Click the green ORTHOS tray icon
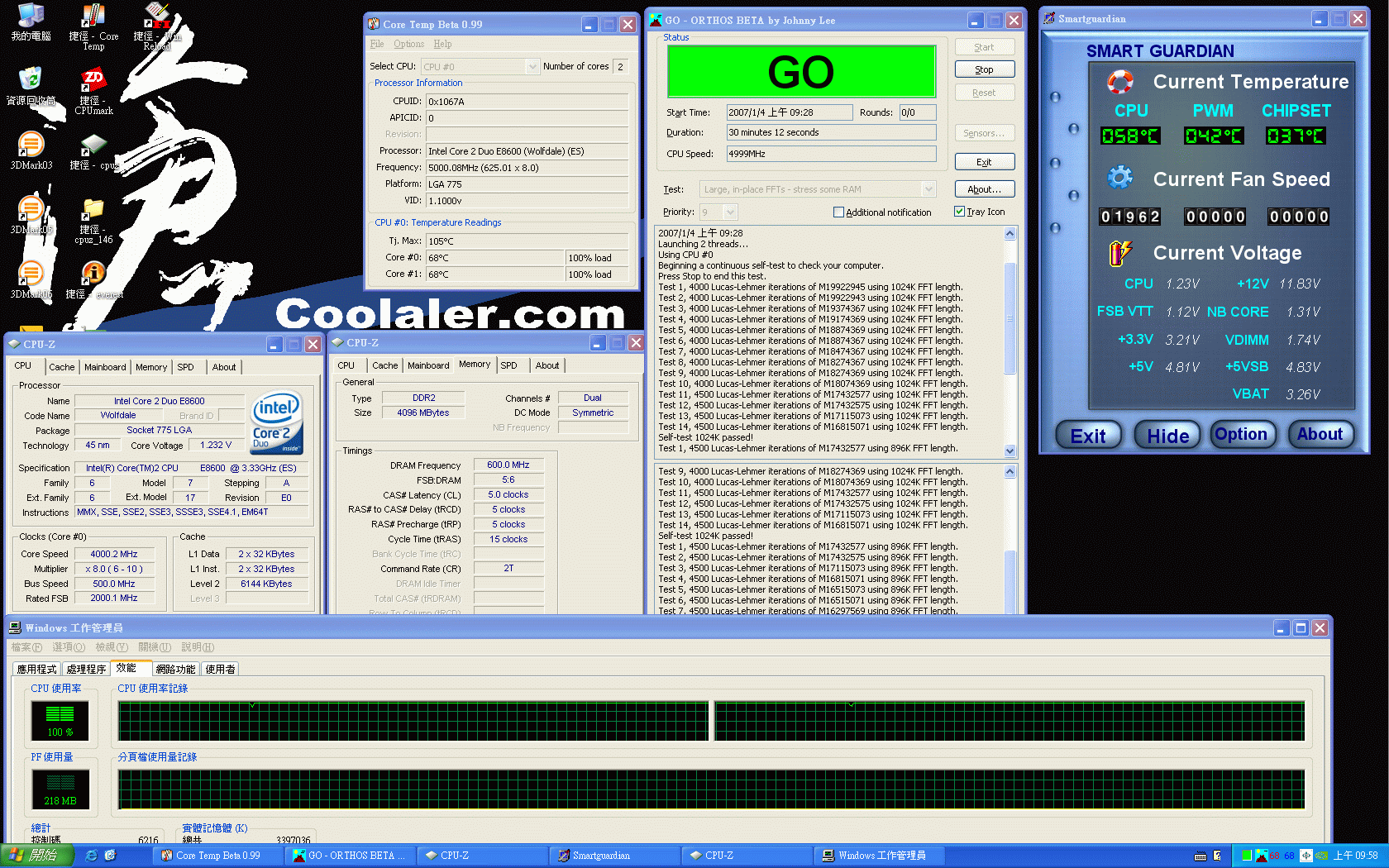This screenshot has width=1389, height=868. click(1247, 856)
